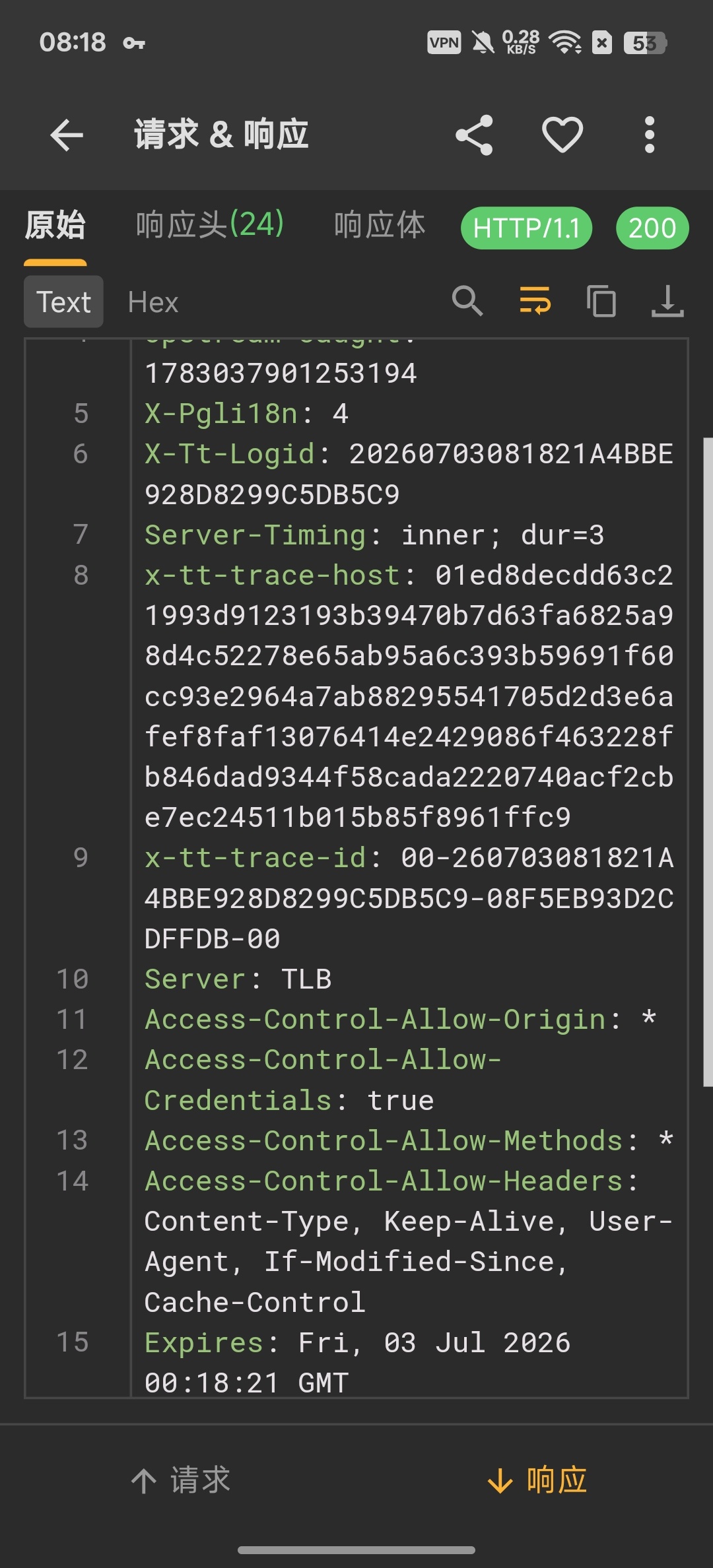Favorite this request with heart icon
The width and height of the screenshot is (713, 1568).
coord(562,135)
